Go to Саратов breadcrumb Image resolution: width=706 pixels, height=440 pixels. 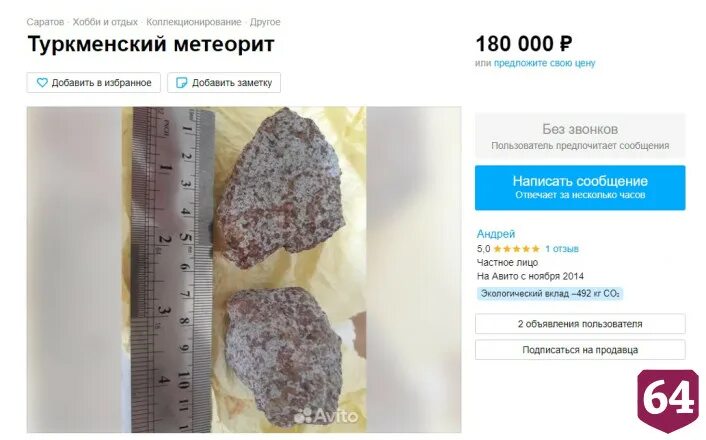coord(45,22)
